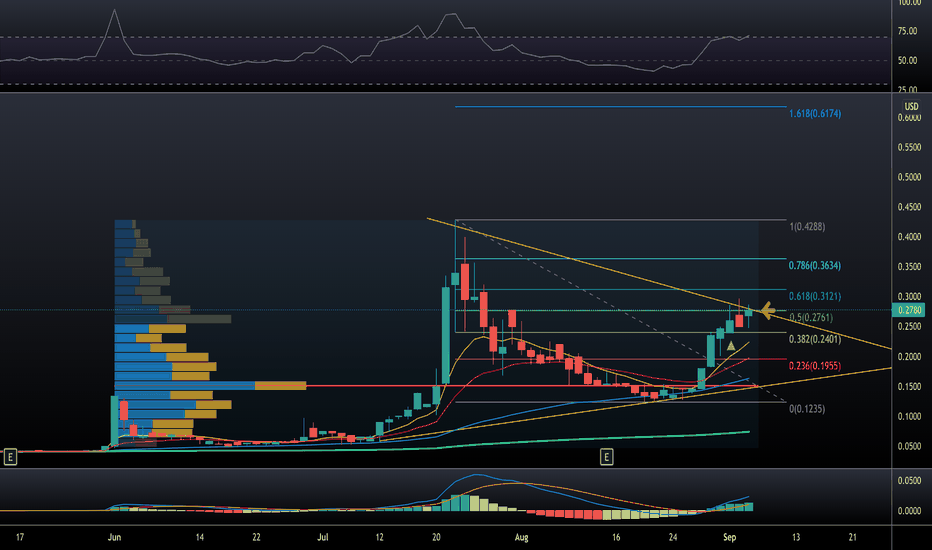Select the 0.3000 value on the price axis

click(x=909, y=297)
